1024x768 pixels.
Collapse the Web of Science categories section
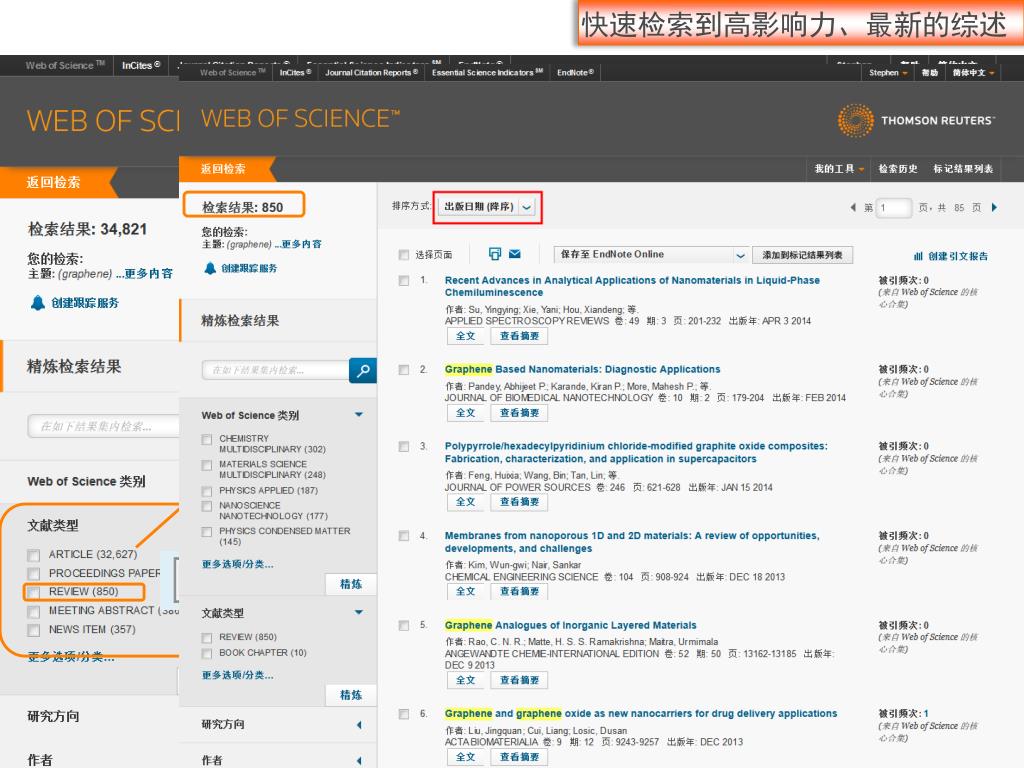(359, 415)
